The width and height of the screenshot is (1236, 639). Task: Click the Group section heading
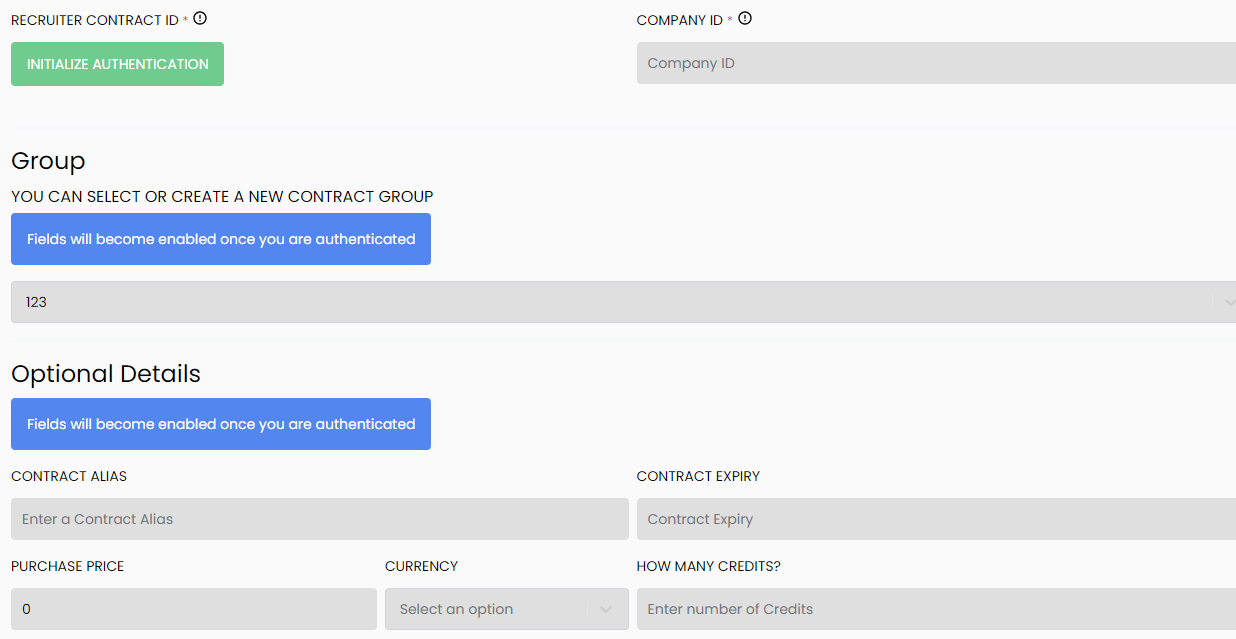pyautogui.click(x=48, y=161)
